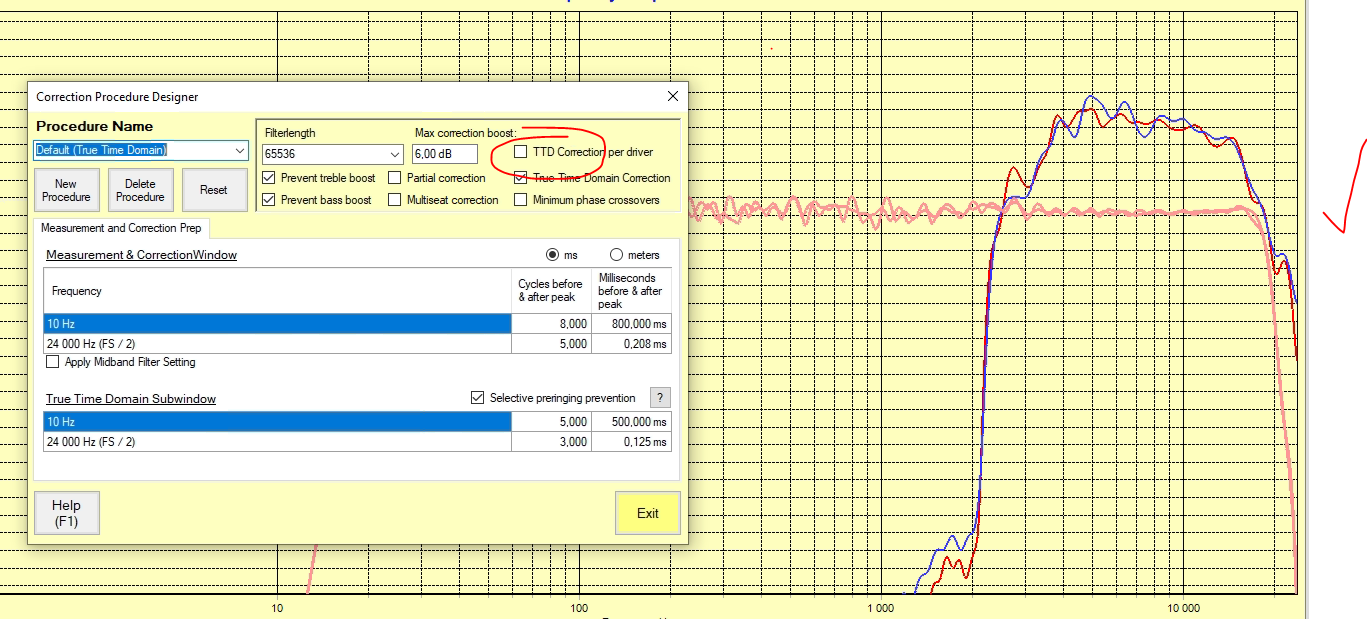The width and height of the screenshot is (1367, 619).
Task: Select the meters radio button
Action: tap(616, 255)
